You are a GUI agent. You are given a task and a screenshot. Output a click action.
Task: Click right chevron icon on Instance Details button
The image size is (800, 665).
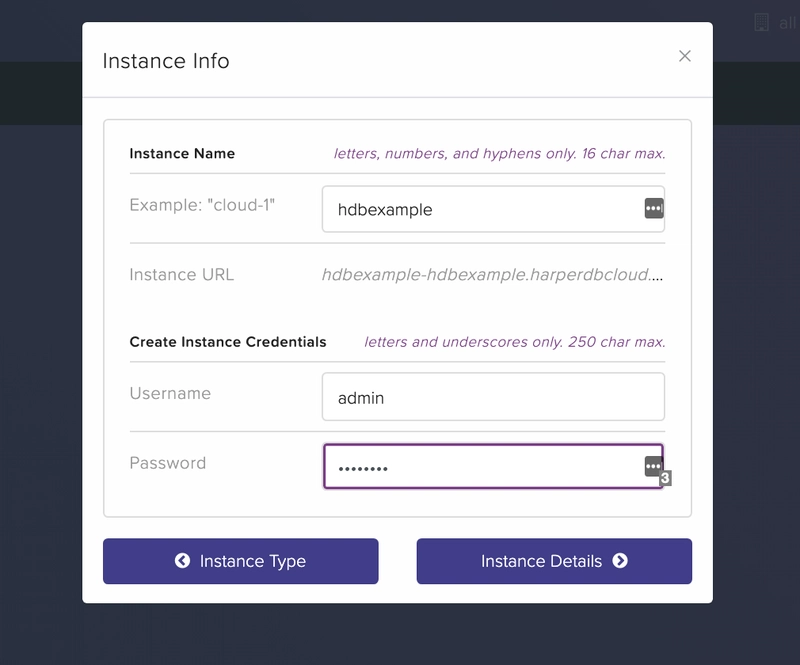click(620, 561)
